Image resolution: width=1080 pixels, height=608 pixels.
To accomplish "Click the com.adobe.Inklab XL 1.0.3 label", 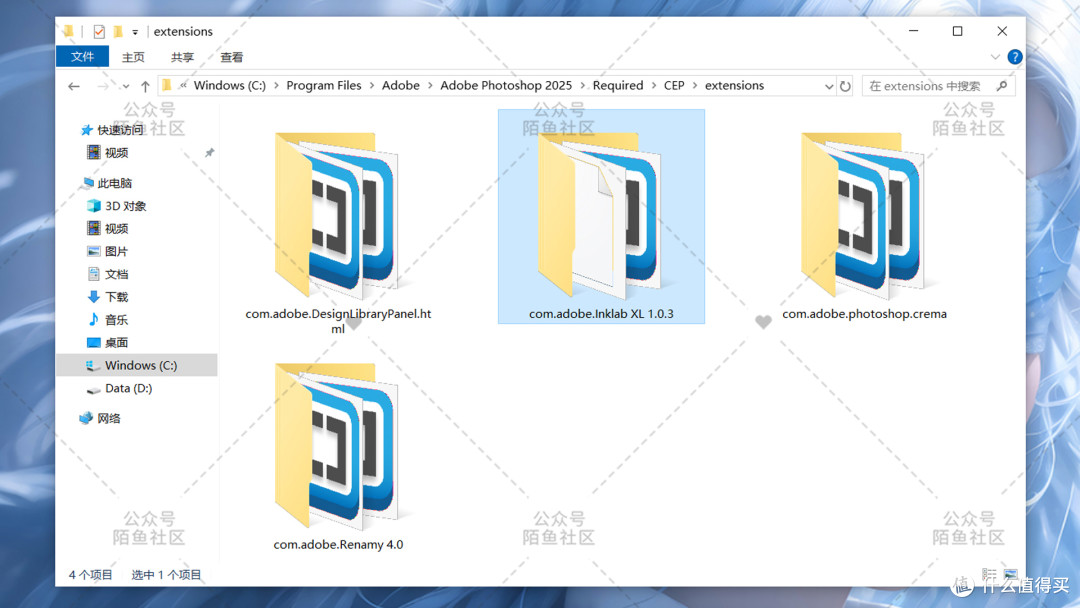I will (x=601, y=313).
